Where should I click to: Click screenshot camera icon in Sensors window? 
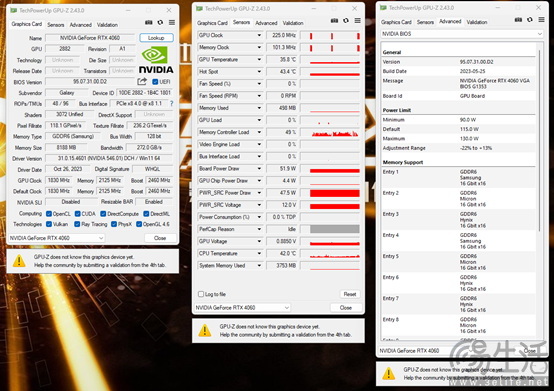coord(334,21)
